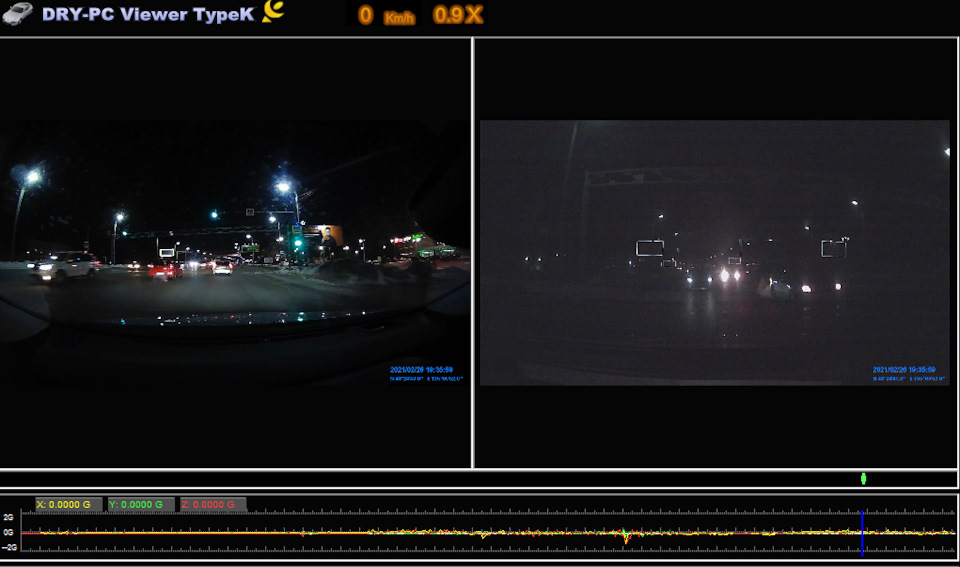Click the orange spike on the G-sensor graph
The height and width of the screenshot is (567, 960).
[x=626, y=538]
